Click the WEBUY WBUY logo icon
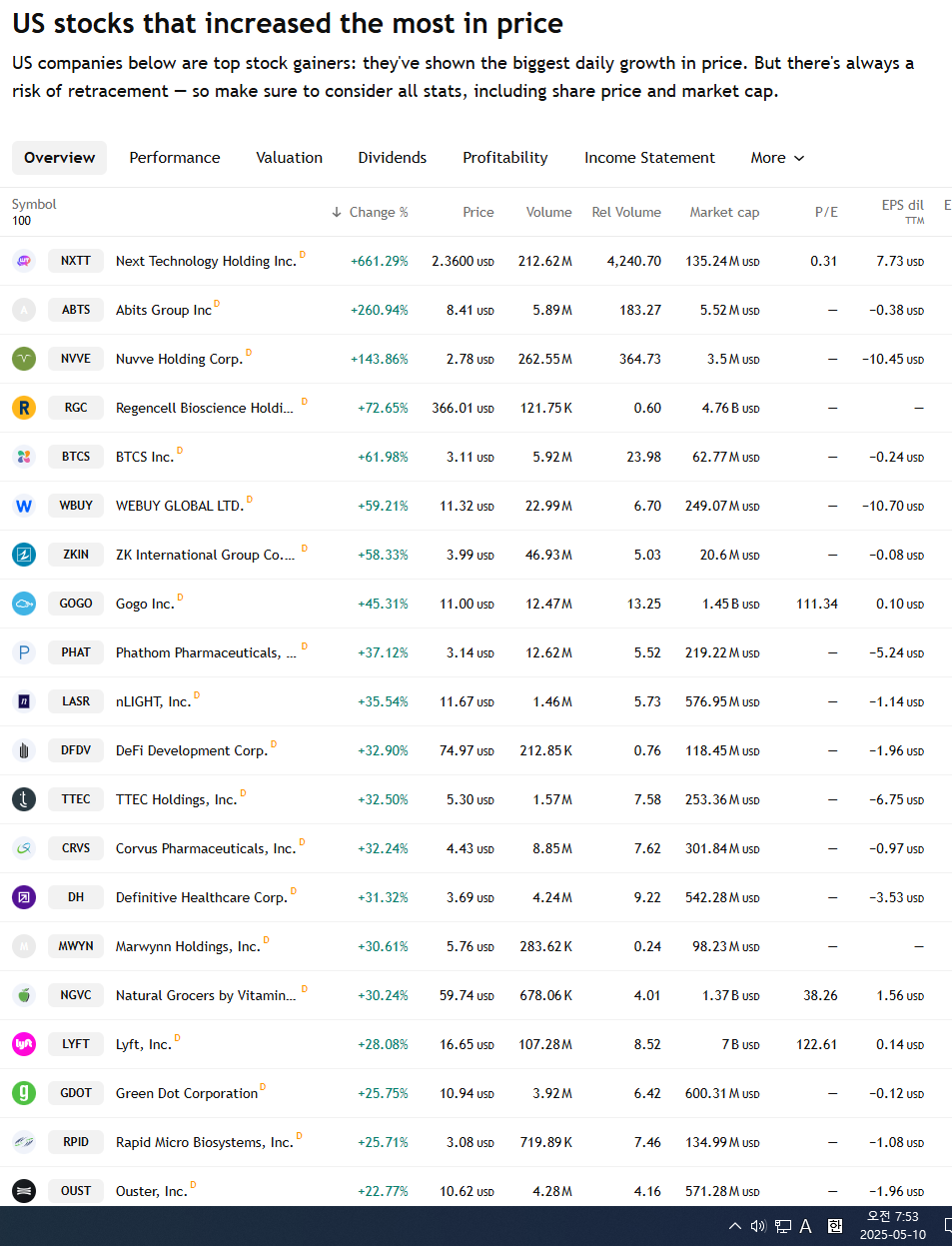Viewport: 952px width, 1246px height. (x=24, y=506)
